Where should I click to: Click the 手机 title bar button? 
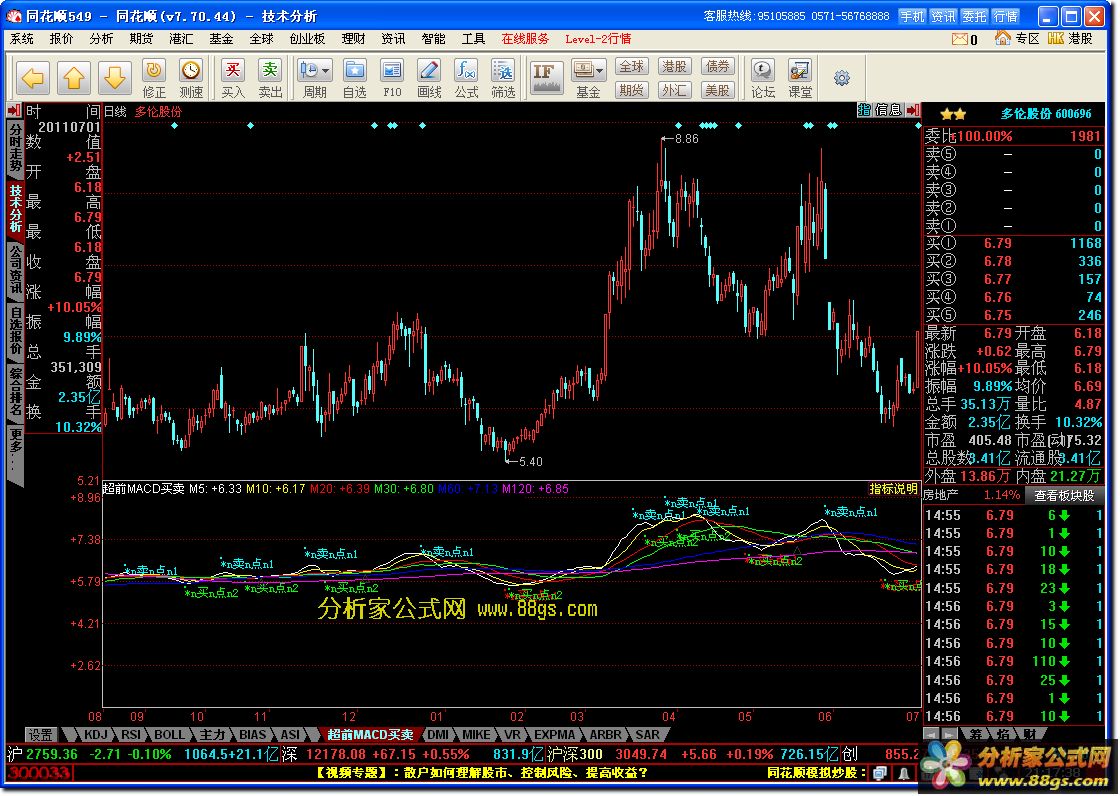pos(911,16)
